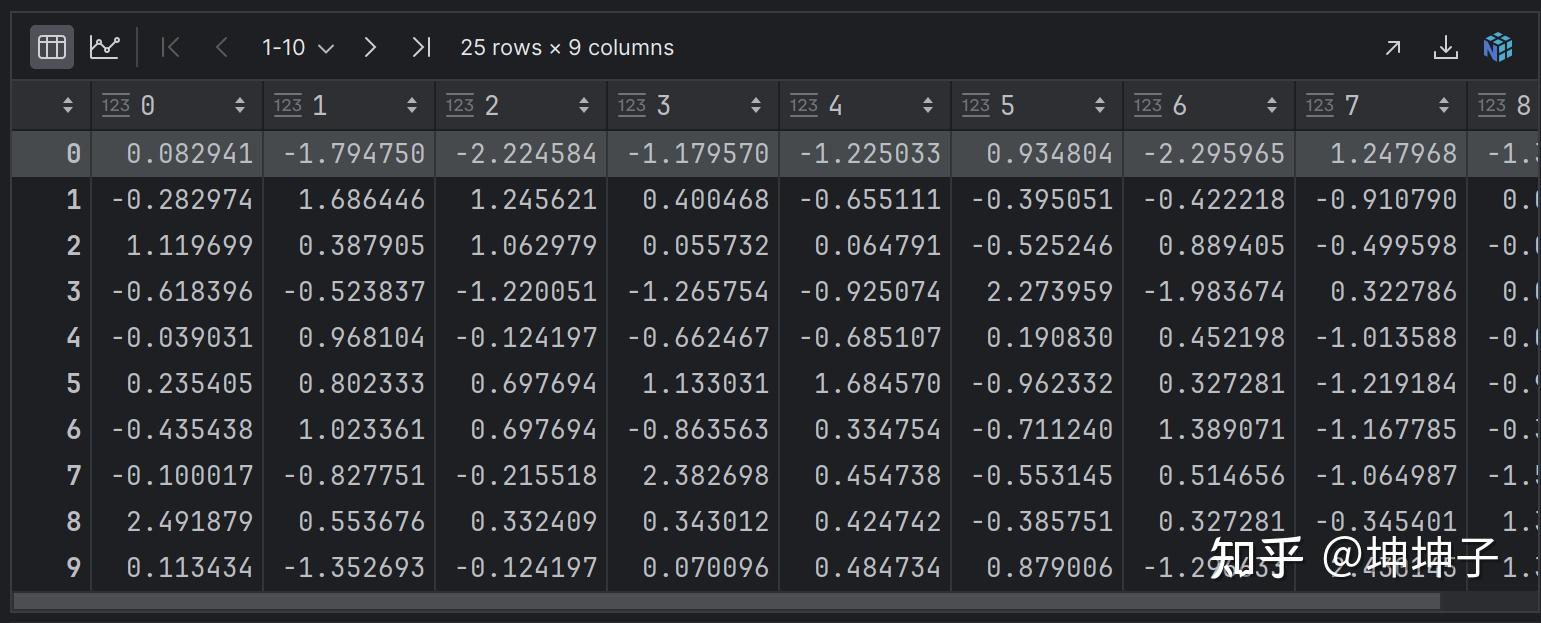Go to previous page of rows
This screenshot has height=623, width=1541.
point(222,47)
